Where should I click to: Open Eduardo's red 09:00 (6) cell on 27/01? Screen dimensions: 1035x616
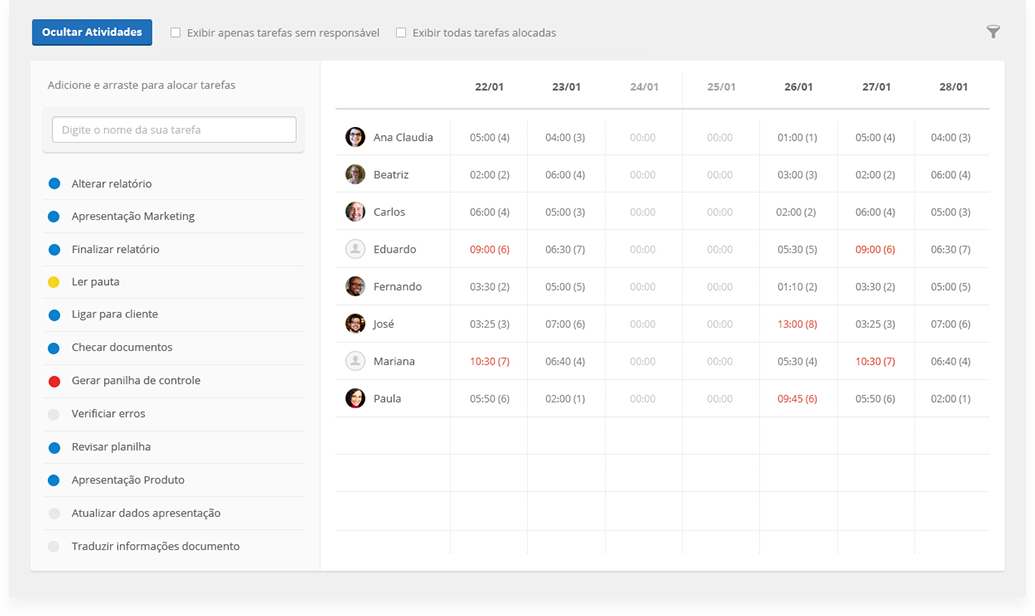(x=875, y=250)
